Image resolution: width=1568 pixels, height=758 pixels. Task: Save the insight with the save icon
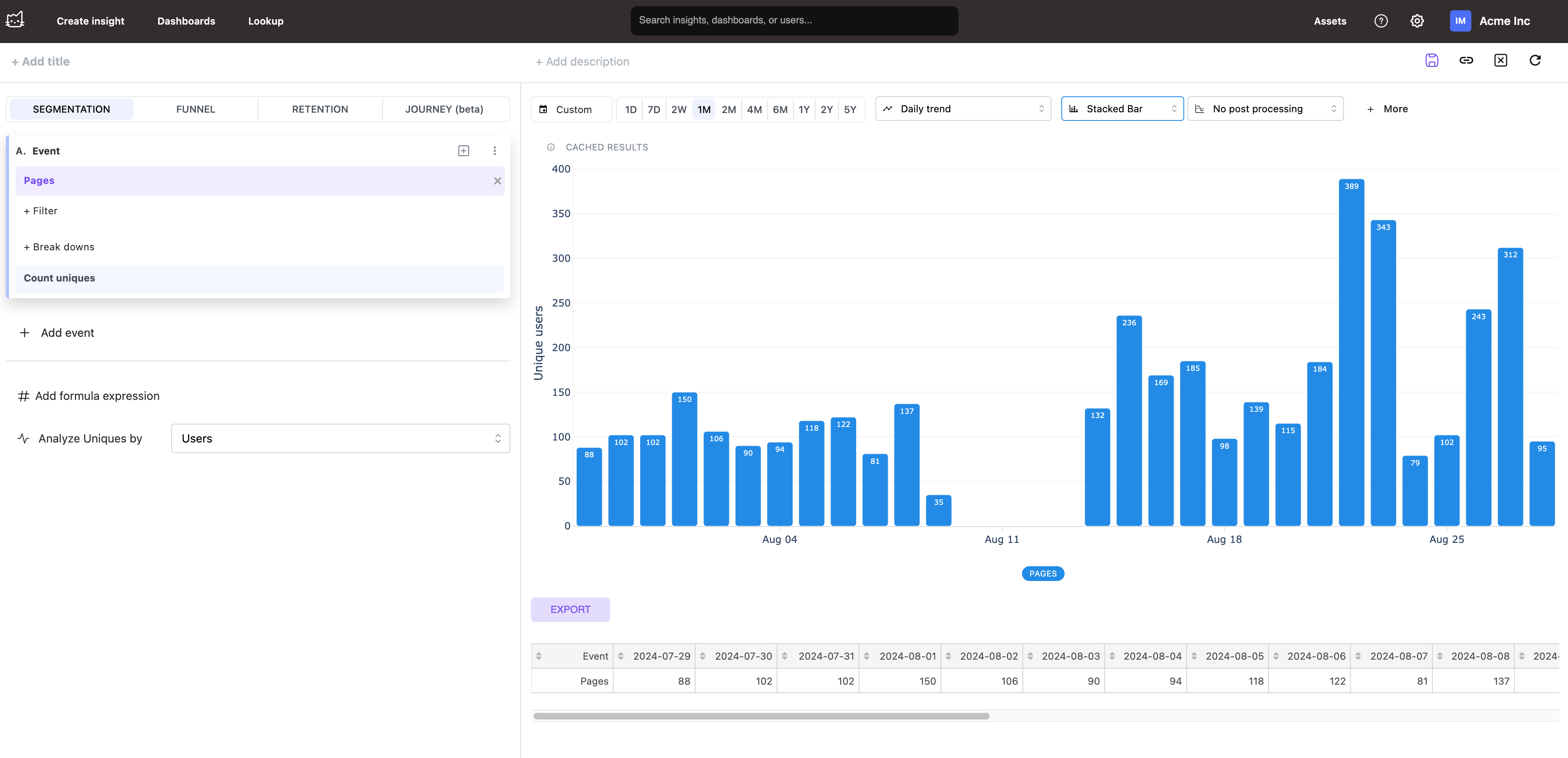1432,60
